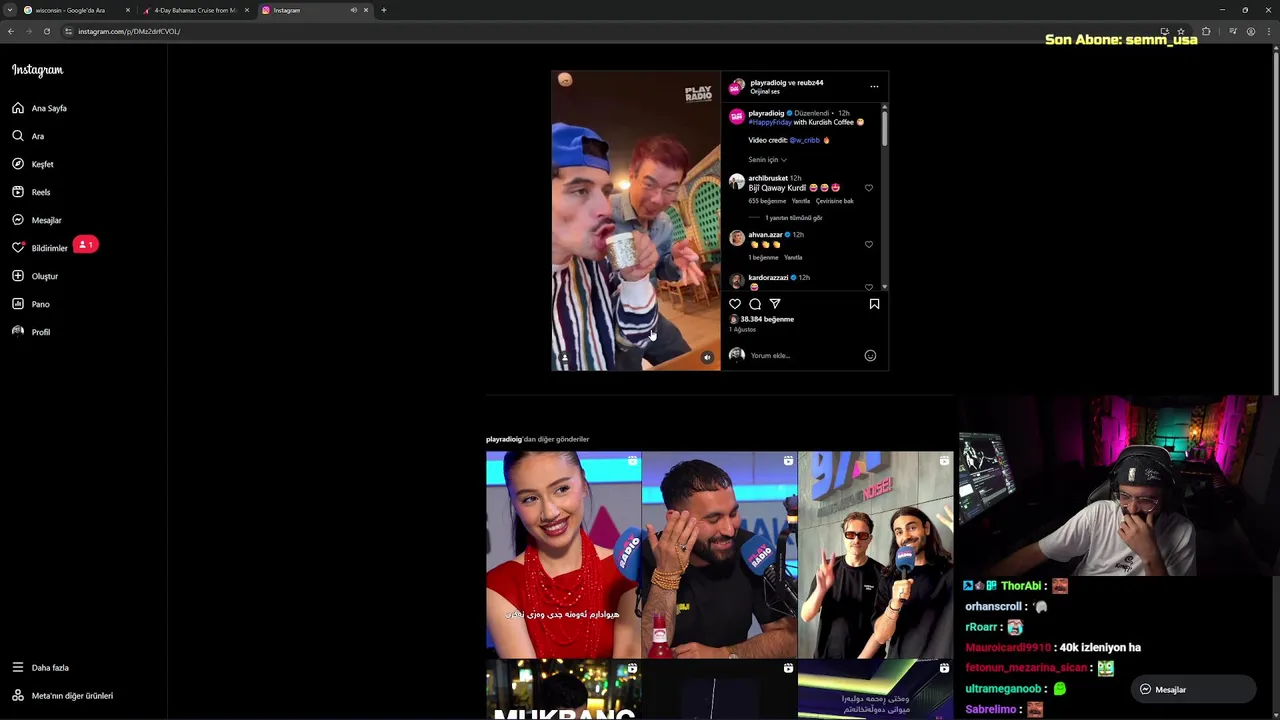
Task: Bookmark page with star icon
Action: [1182, 31]
